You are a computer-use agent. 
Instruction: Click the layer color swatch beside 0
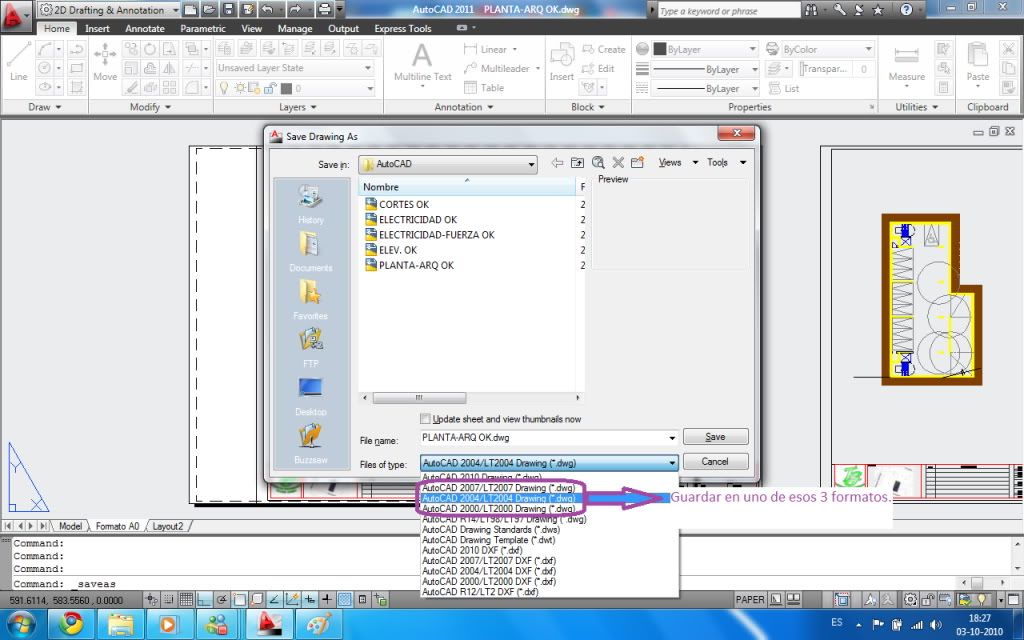286,88
